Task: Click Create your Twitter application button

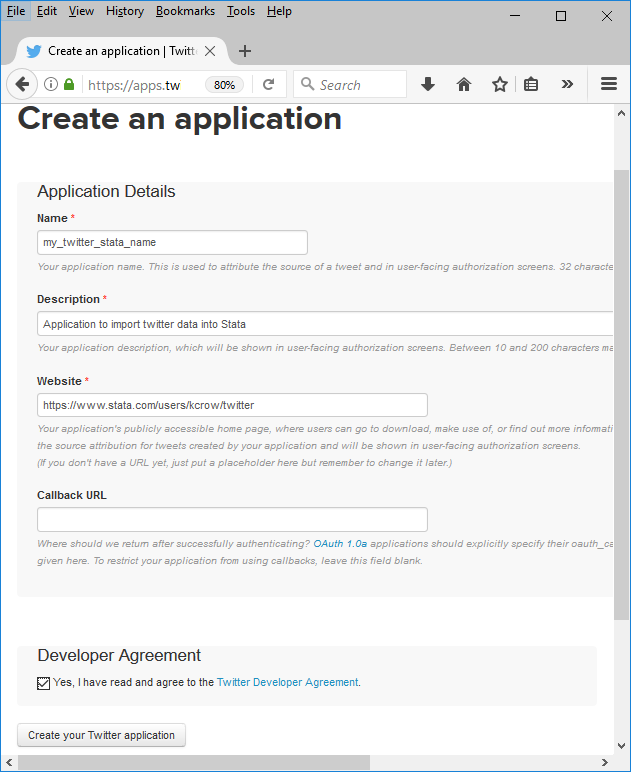Action: (x=101, y=735)
